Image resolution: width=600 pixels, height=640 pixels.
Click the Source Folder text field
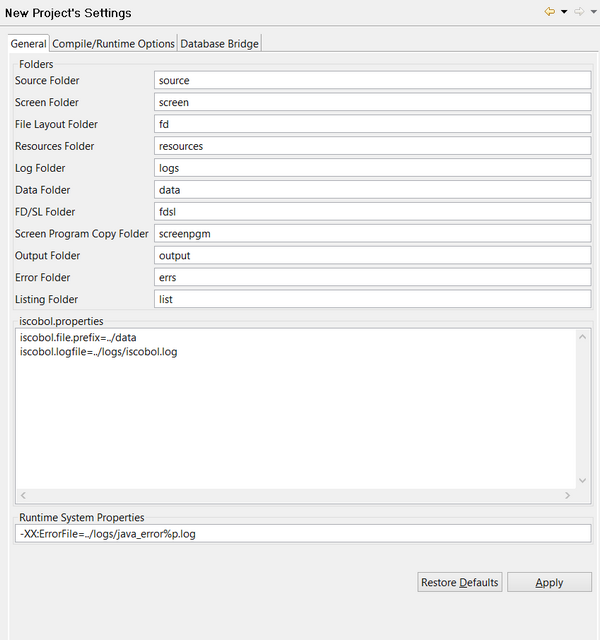coord(372,80)
